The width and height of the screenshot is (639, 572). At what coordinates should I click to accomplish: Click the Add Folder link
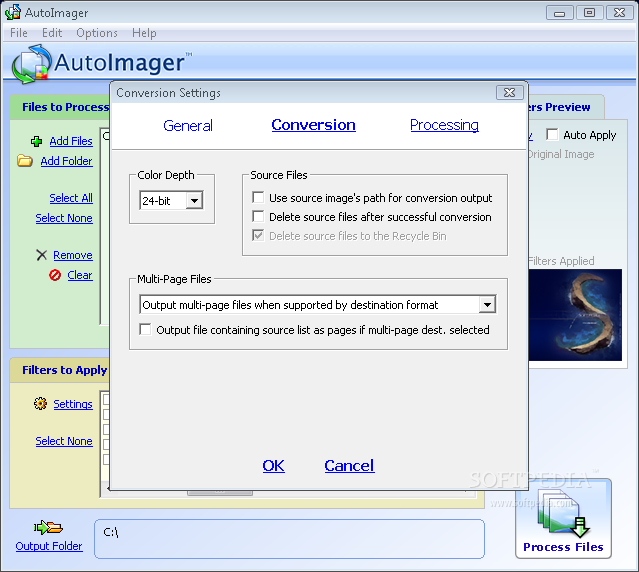tap(66, 161)
